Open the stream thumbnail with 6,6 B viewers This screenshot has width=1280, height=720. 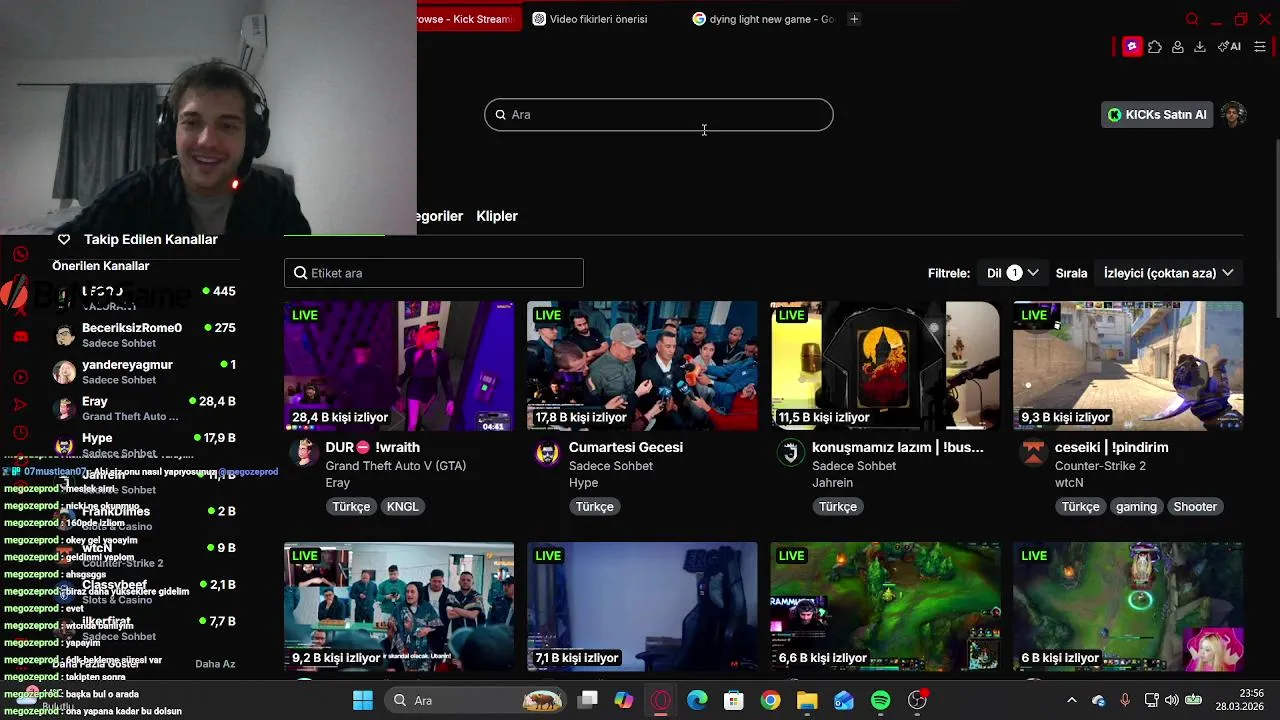(x=885, y=607)
